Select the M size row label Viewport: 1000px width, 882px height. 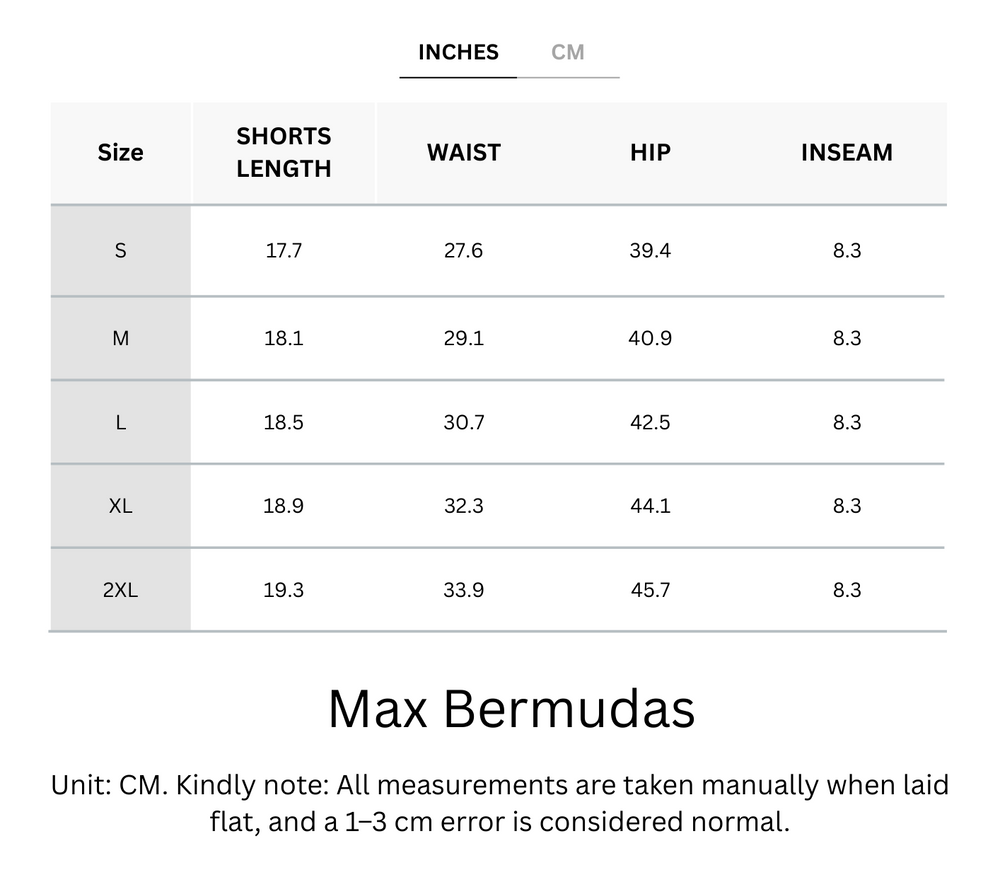pos(120,339)
